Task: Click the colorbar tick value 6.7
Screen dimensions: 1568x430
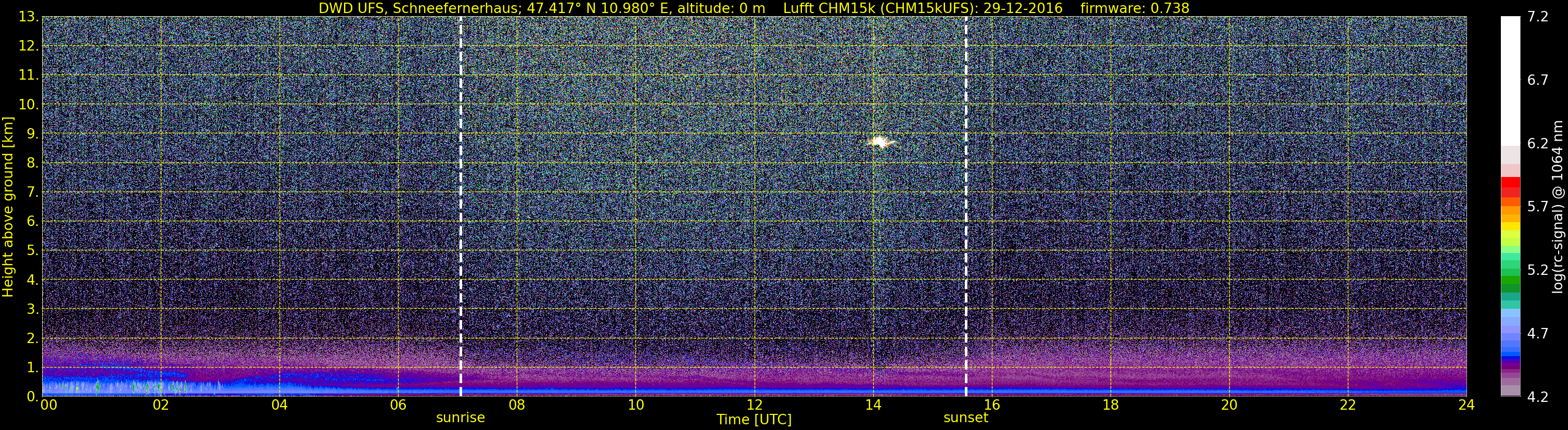Action: 1538,80
